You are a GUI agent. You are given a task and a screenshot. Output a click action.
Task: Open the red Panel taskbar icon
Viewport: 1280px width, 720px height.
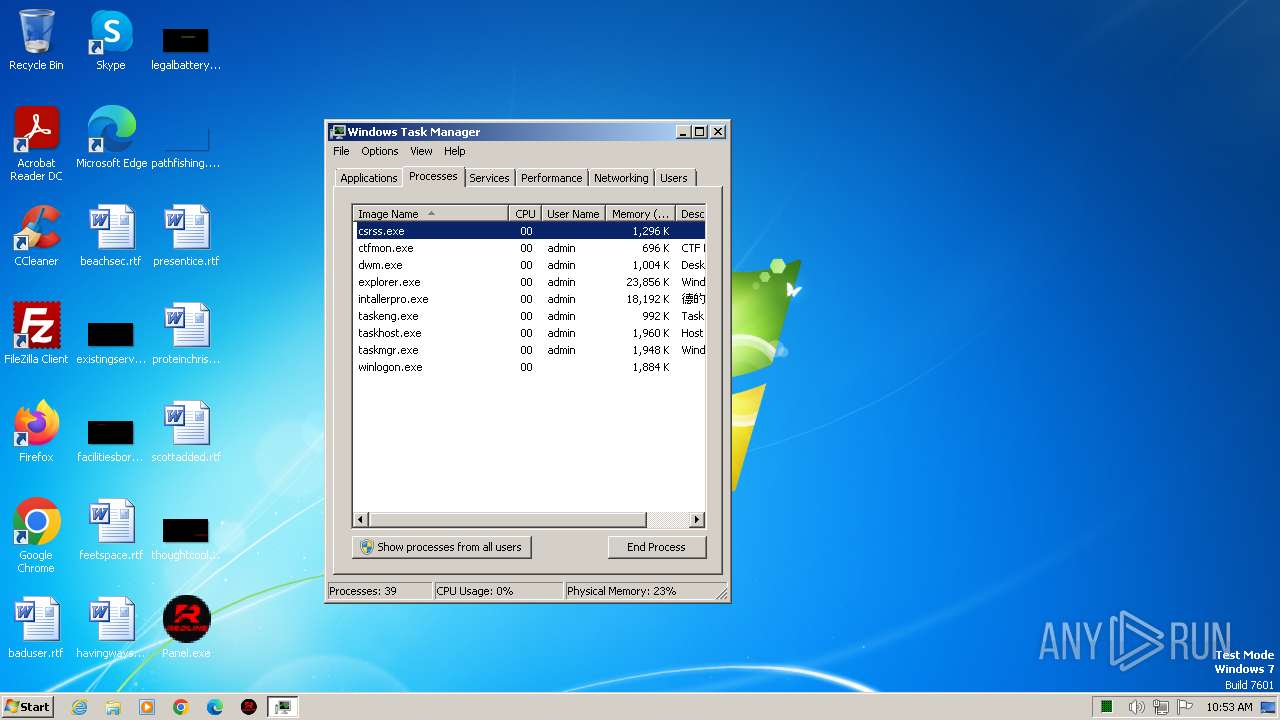click(x=249, y=707)
